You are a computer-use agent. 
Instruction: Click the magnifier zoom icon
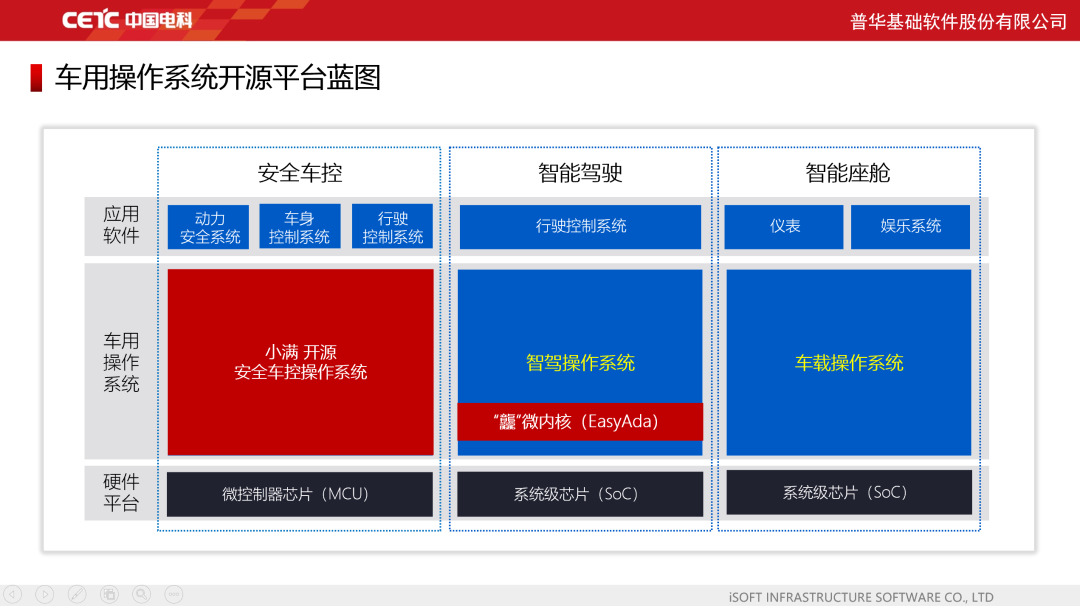pyautogui.click(x=141, y=594)
